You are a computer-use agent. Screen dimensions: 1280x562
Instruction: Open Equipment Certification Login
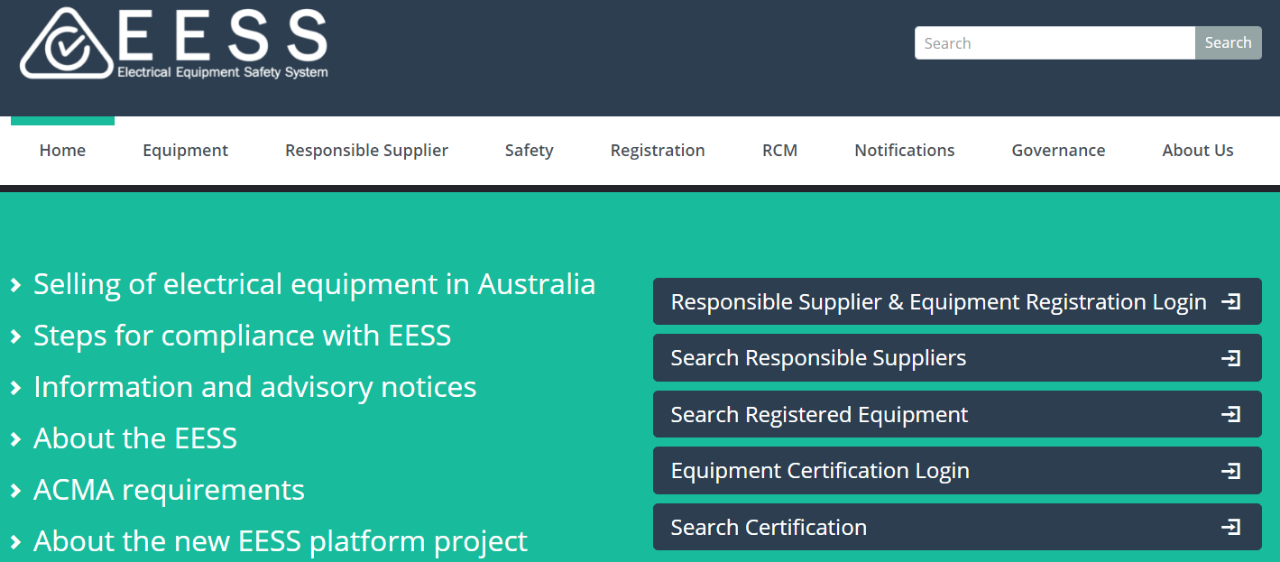957,471
